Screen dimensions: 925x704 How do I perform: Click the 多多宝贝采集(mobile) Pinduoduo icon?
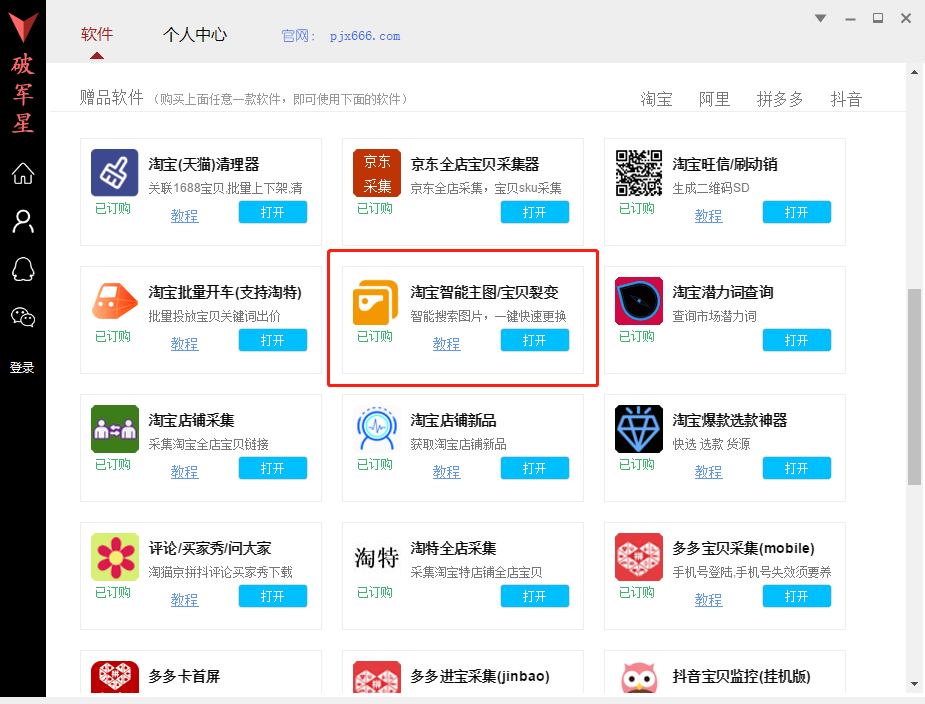click(x=639, y=557)
